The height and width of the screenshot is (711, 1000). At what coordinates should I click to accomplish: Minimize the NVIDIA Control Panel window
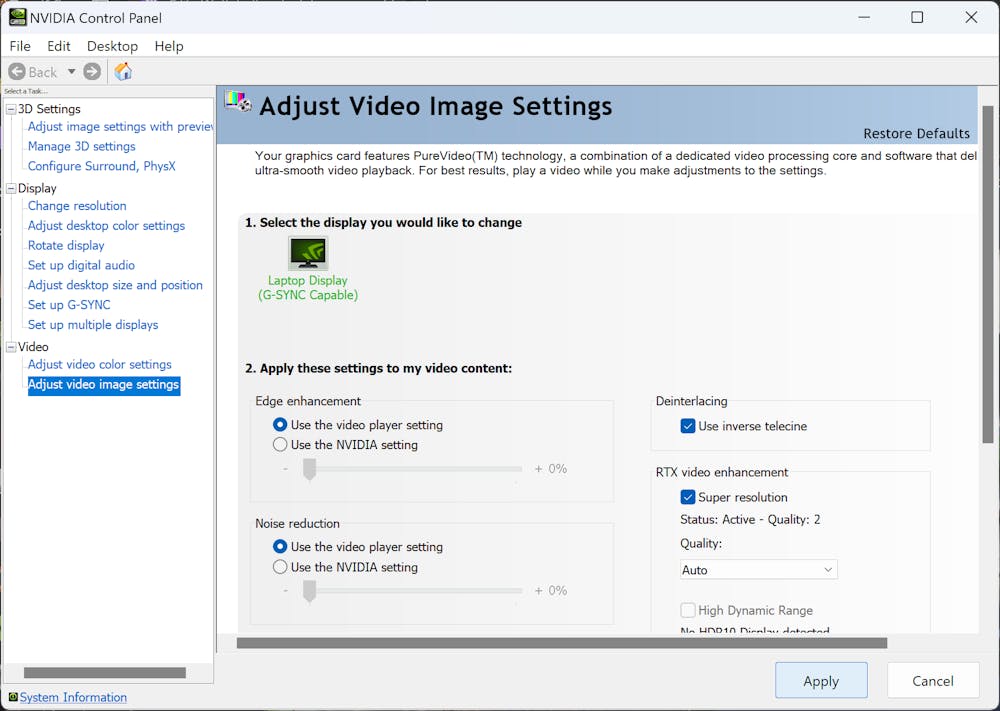tap(864, 17)
